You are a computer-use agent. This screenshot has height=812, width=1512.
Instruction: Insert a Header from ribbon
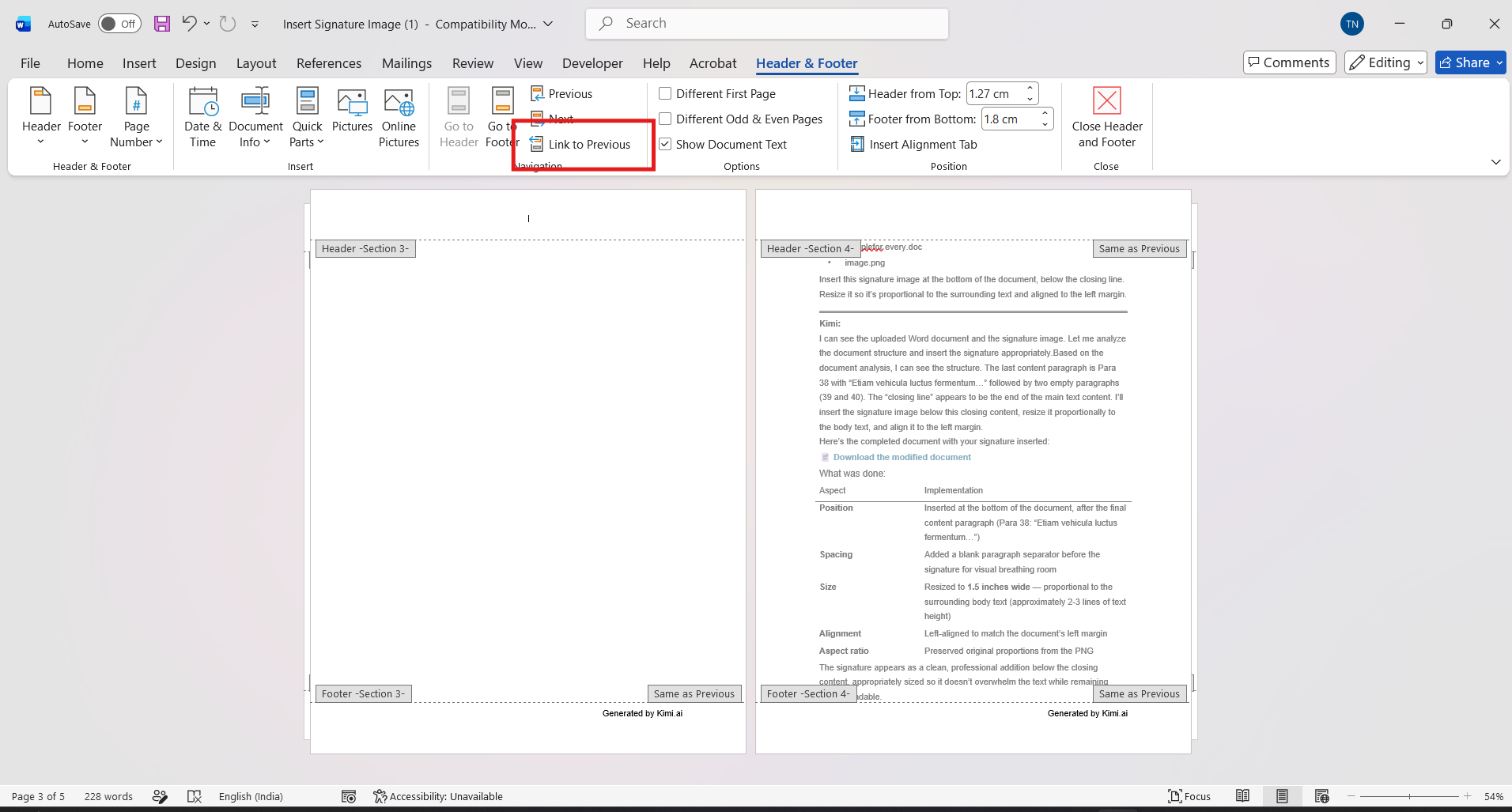coord(41,117)
